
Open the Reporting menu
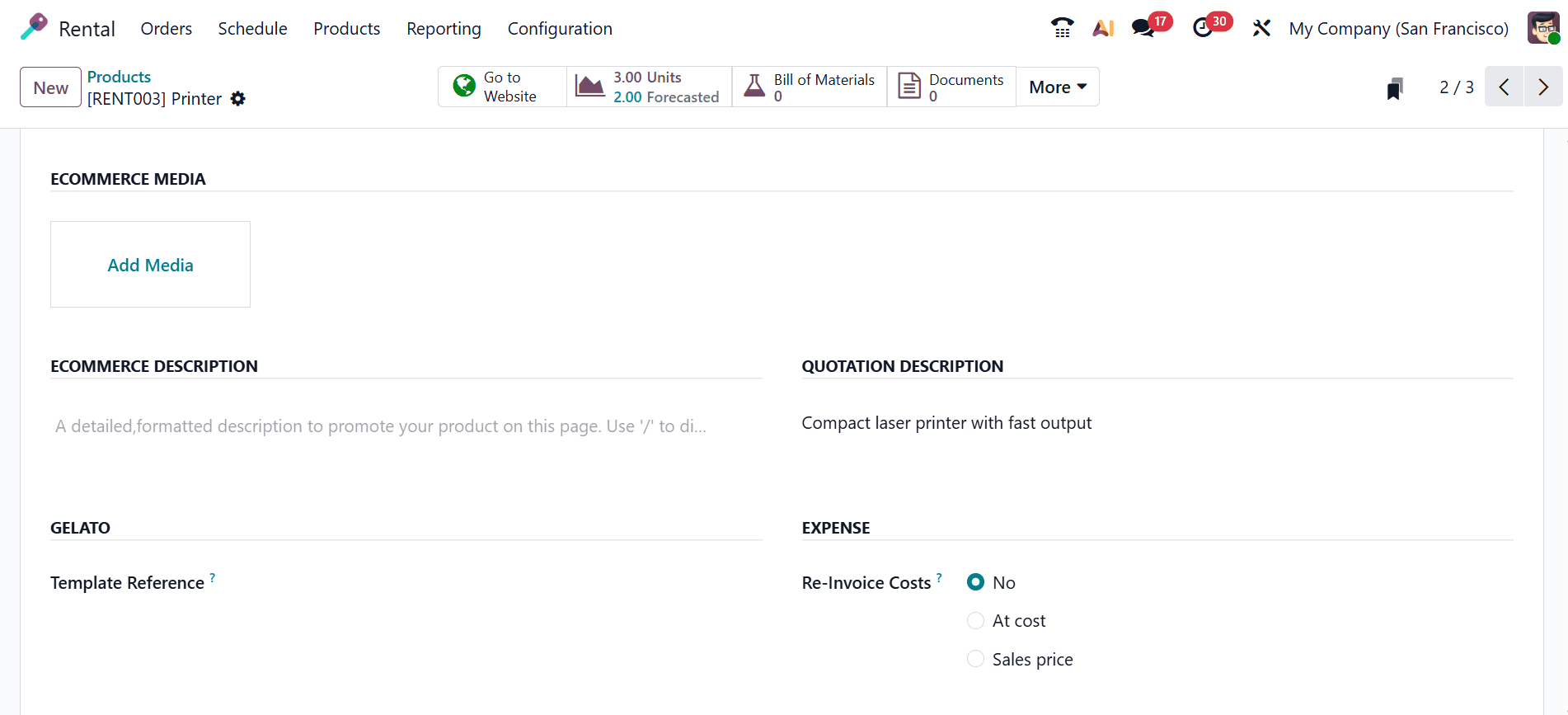[x=444, y=29]
